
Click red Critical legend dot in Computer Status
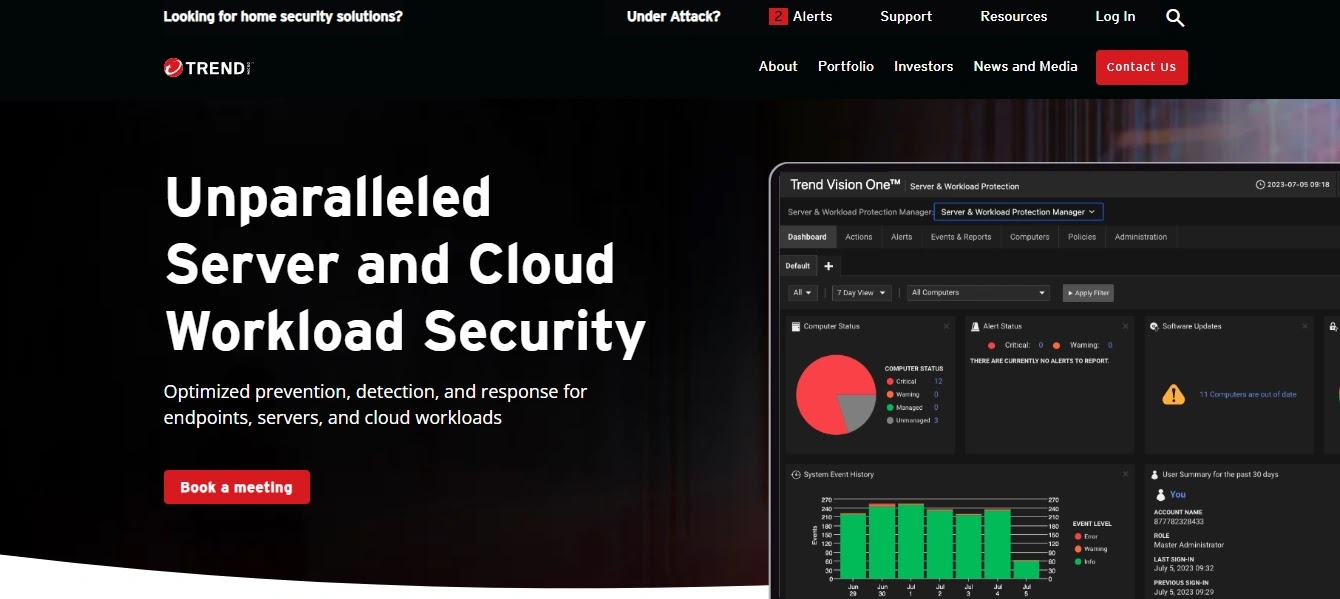point(890,381)
